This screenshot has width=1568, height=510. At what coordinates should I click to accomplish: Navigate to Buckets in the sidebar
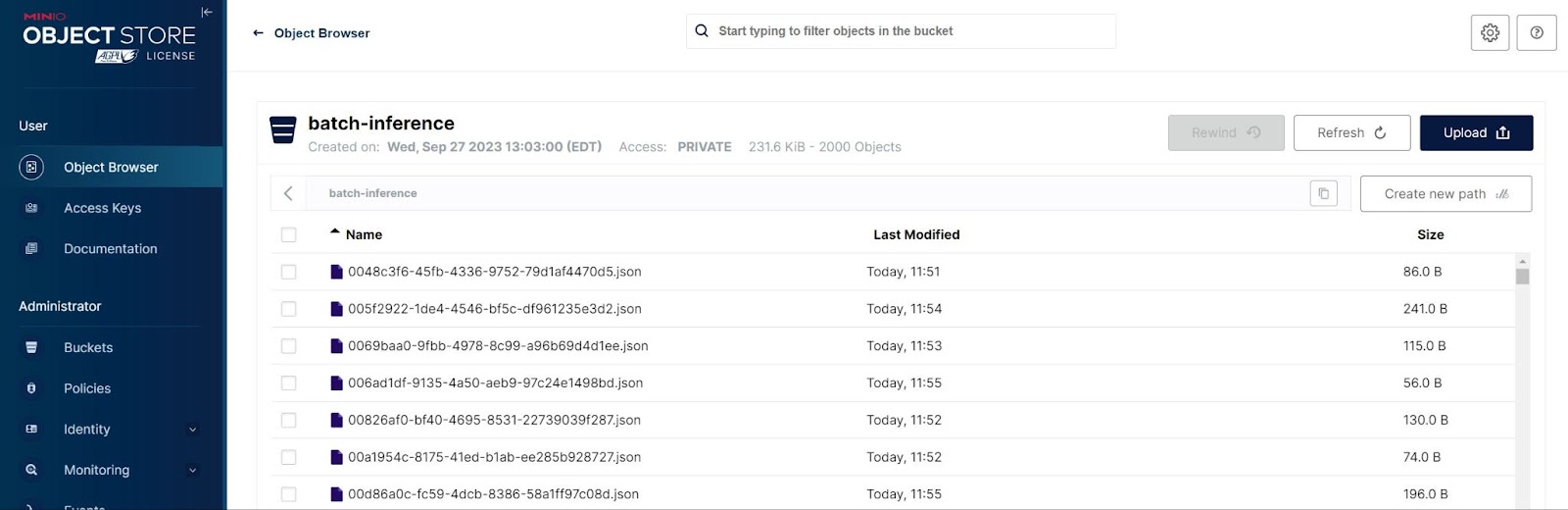click(88, 347)
